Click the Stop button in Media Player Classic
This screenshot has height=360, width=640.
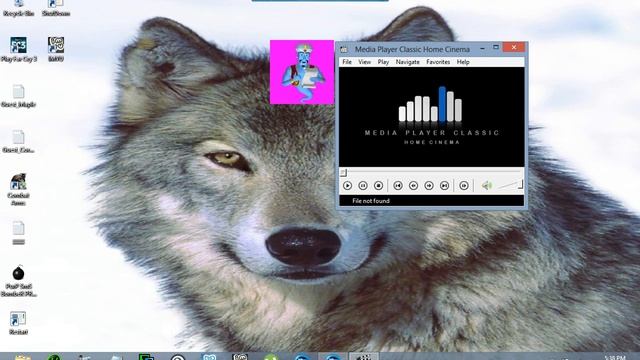(378, 186)
